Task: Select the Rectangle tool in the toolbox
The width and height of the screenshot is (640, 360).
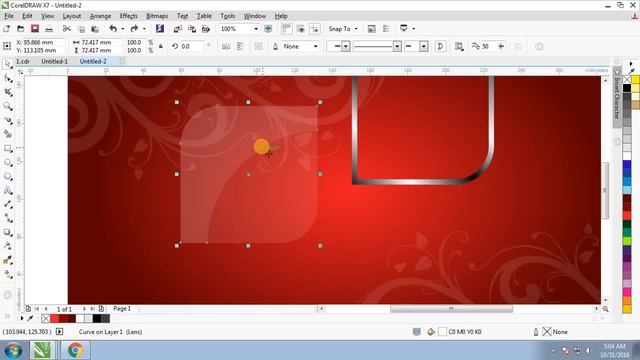Action: tap(7, 148)
